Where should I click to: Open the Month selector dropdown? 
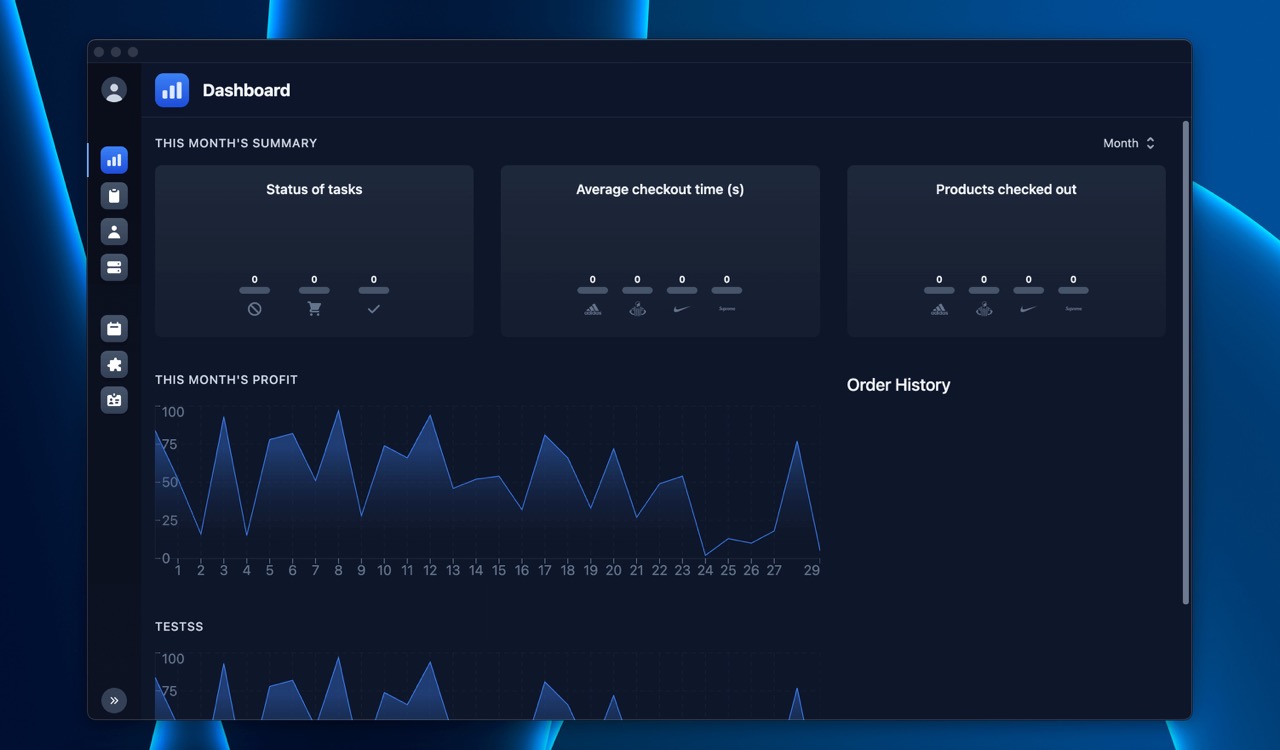1128,143
